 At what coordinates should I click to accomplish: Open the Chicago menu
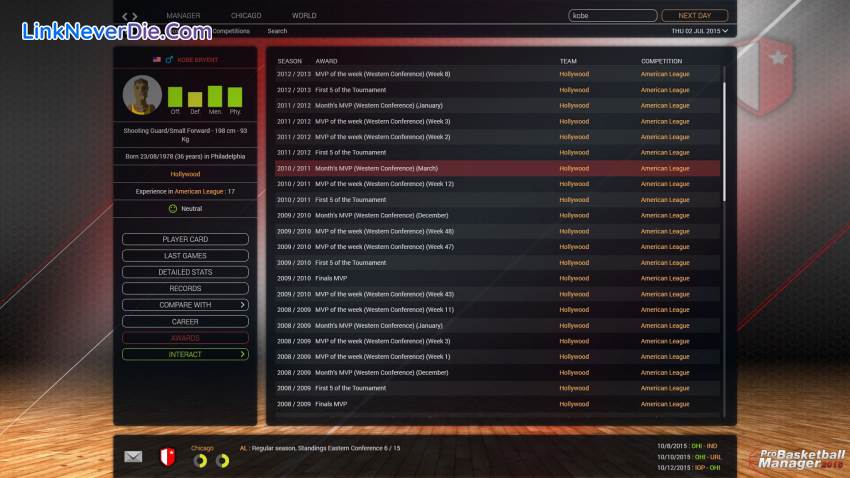pos(246,16)
